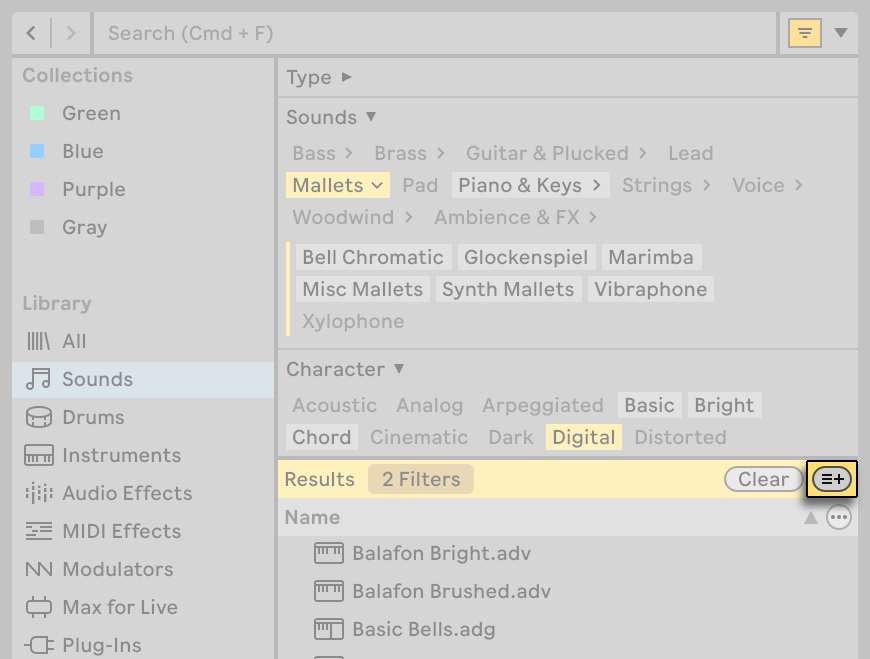Image resolution: width=870 pixels, height=659 pixels.
Task: Toggle the Glockenspiel tag
Action: [x=526, y=257]
